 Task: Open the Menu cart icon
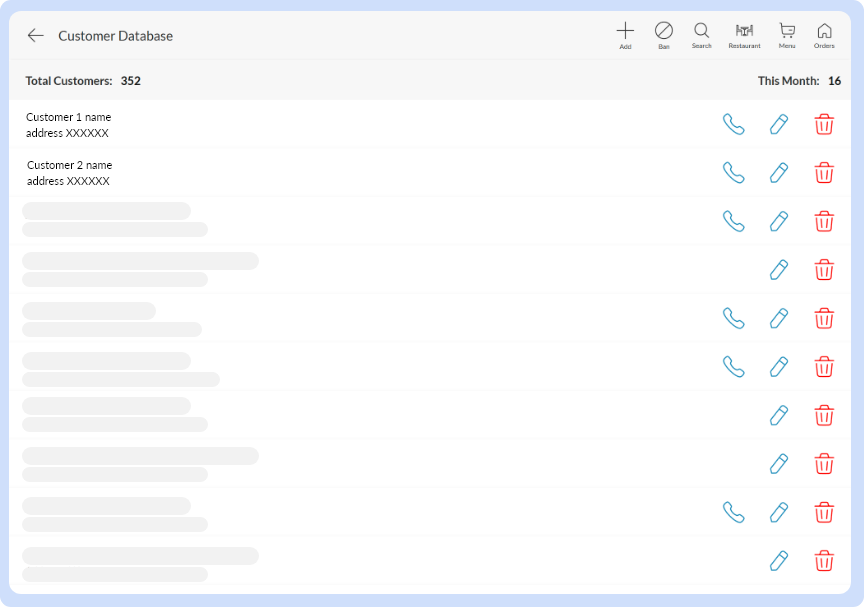[787, 31]
